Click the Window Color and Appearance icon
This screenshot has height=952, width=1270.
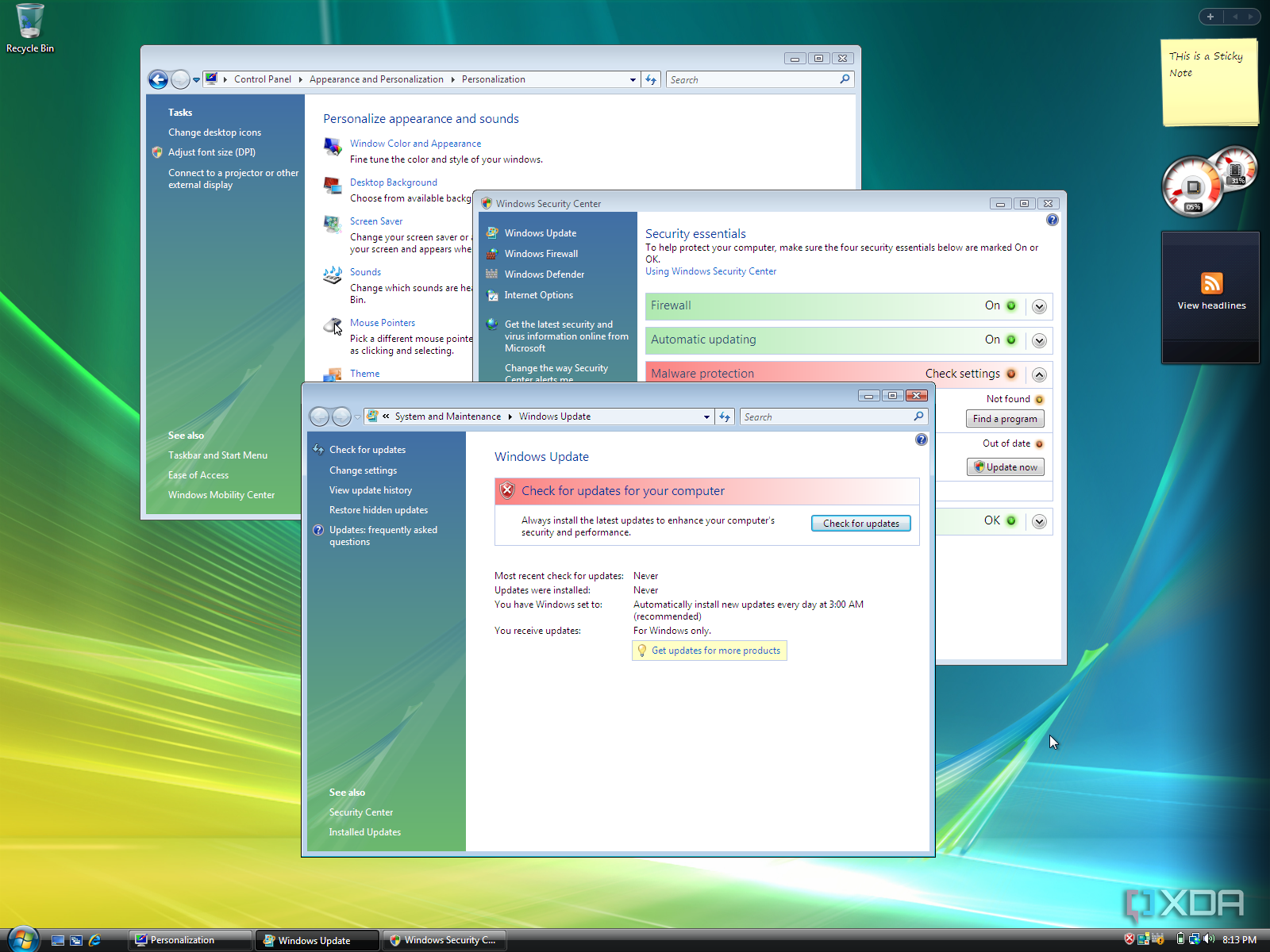coord(333,147)
